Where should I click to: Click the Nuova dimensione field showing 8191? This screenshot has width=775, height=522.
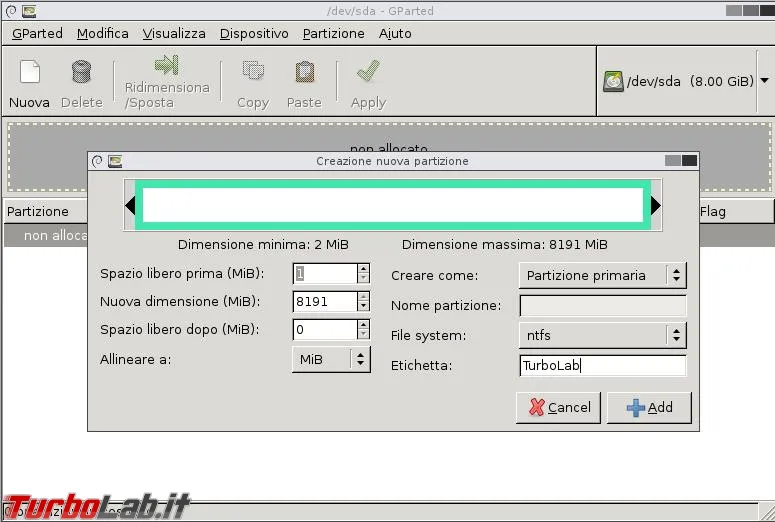point(325,302)
